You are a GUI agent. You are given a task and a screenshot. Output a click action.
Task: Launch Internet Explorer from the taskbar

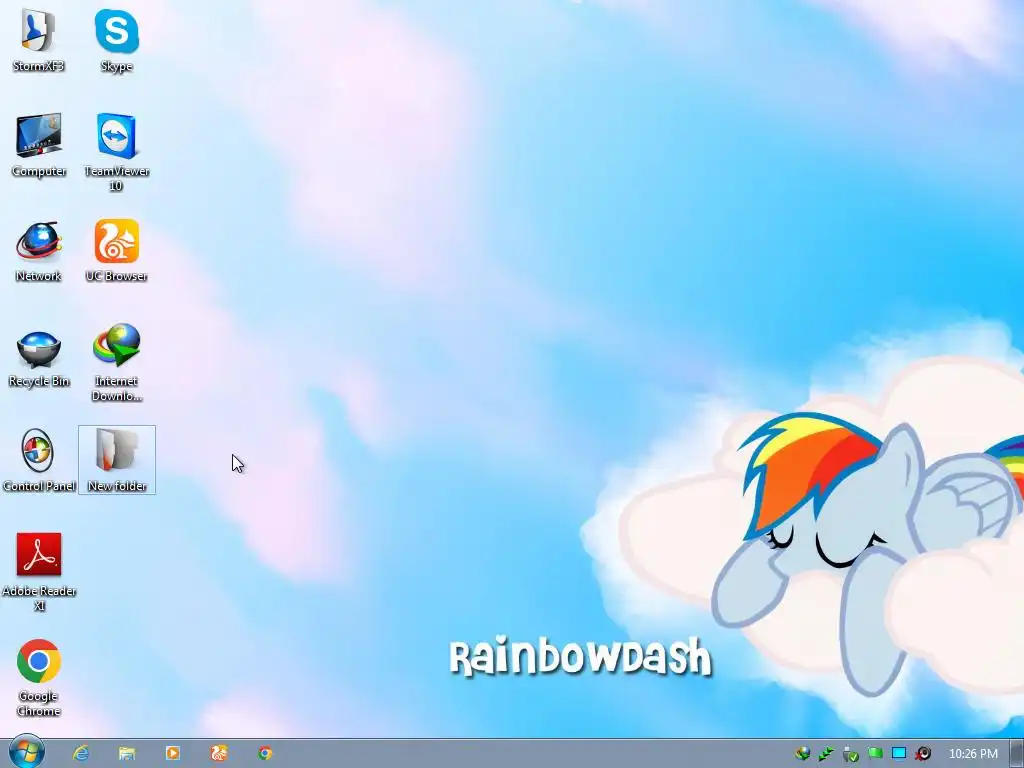point(81,753)
